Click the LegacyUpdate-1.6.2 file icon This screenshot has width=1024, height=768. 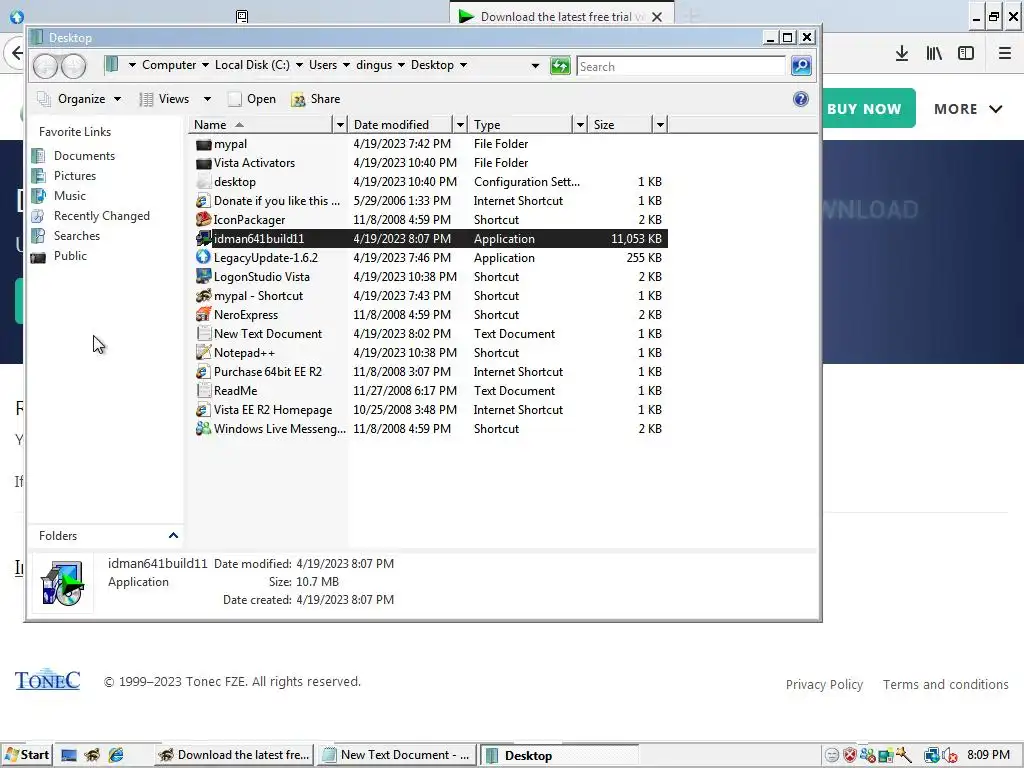pyautogui.click(x=204, y=258)
